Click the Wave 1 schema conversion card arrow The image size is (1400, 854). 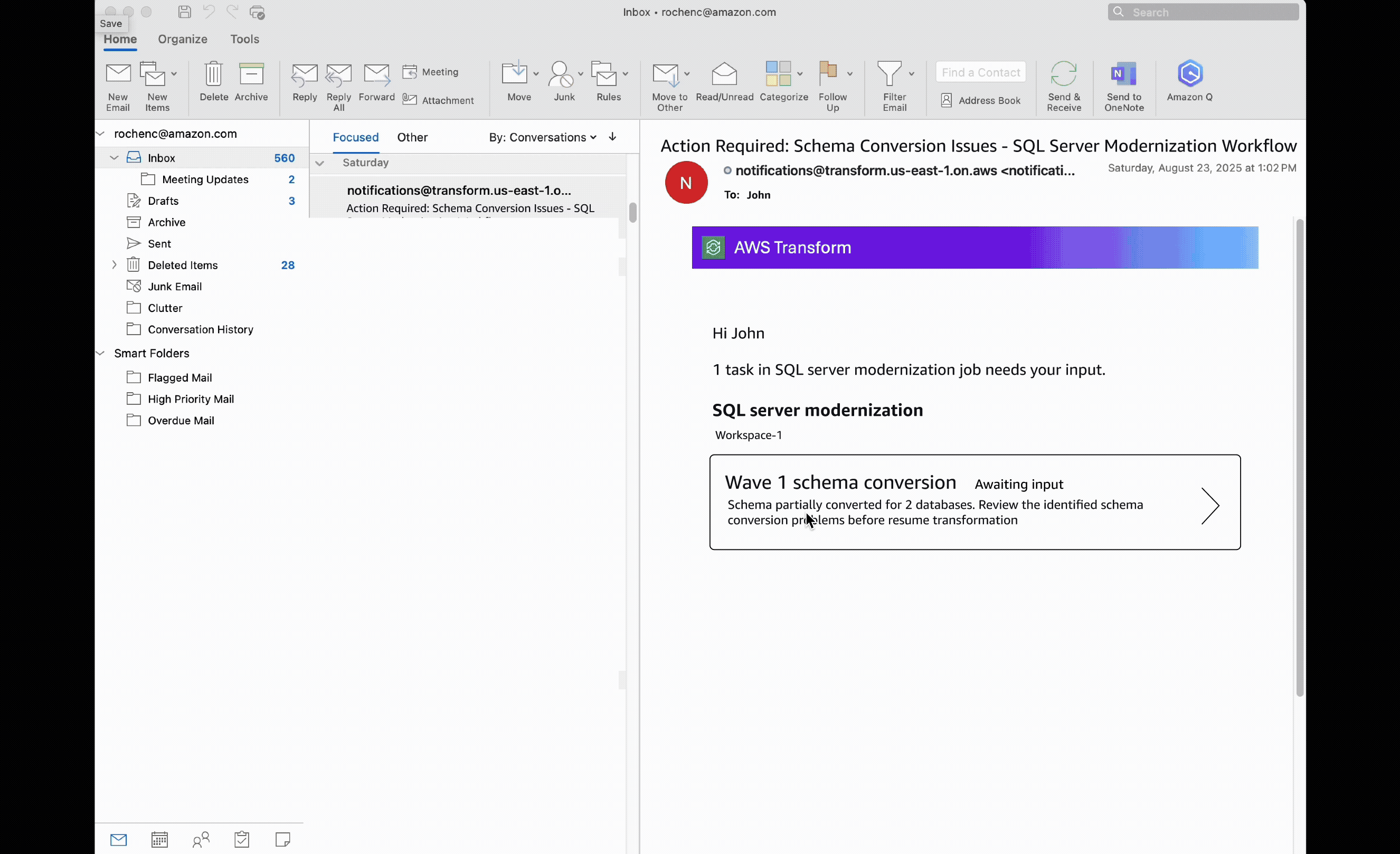point(1210,505)
